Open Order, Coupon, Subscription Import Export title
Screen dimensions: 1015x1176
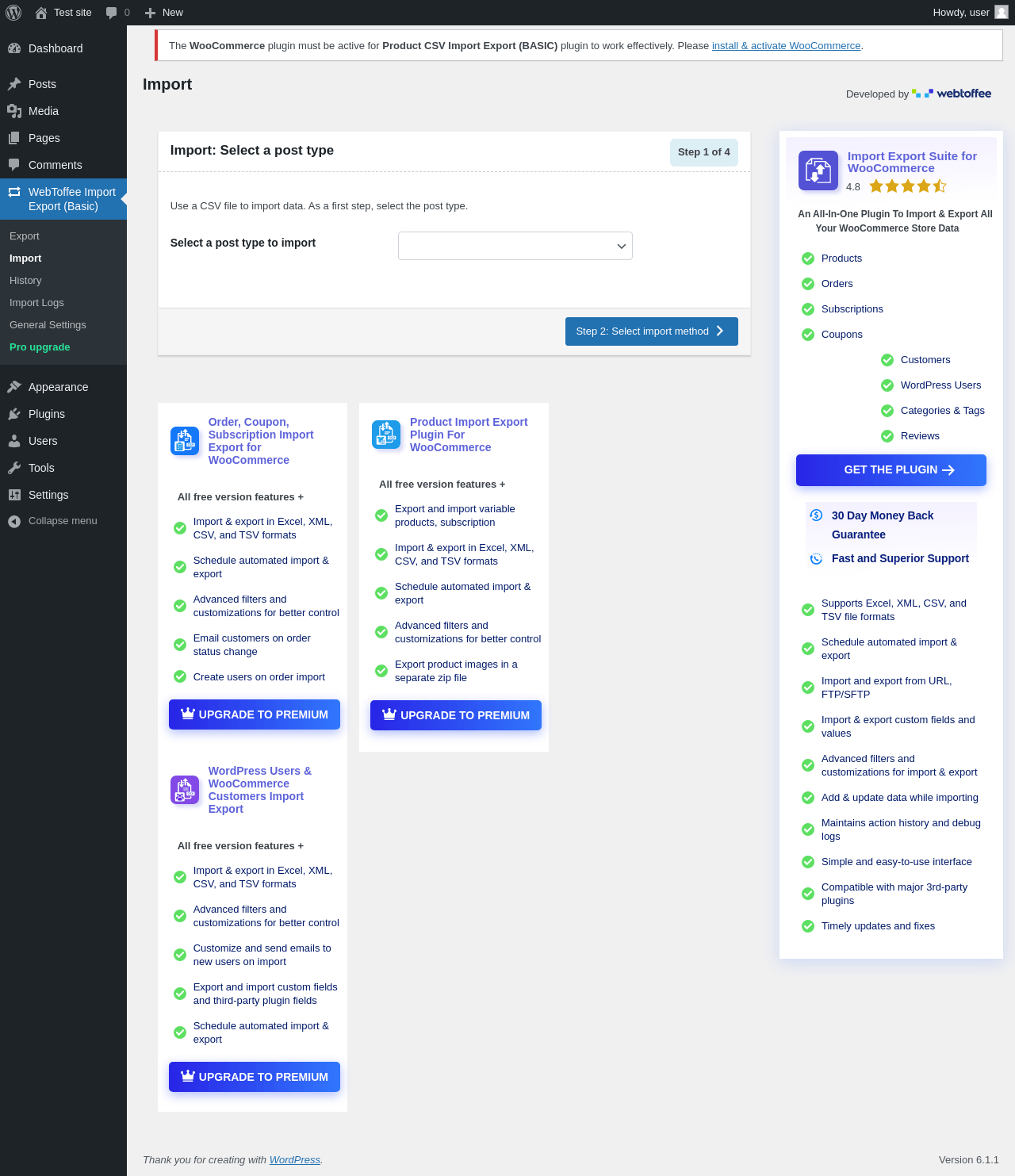pyautogui.click(x=261, y=441)
